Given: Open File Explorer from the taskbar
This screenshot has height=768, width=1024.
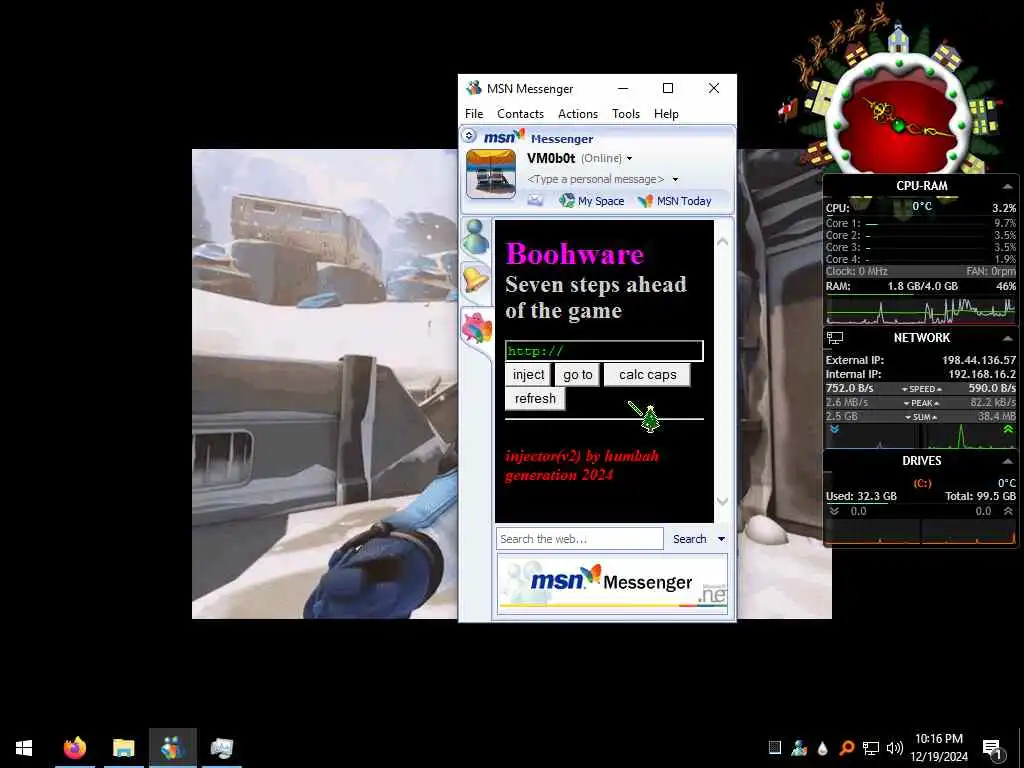Looking at the screenshot, I should [x=123, y=748].
